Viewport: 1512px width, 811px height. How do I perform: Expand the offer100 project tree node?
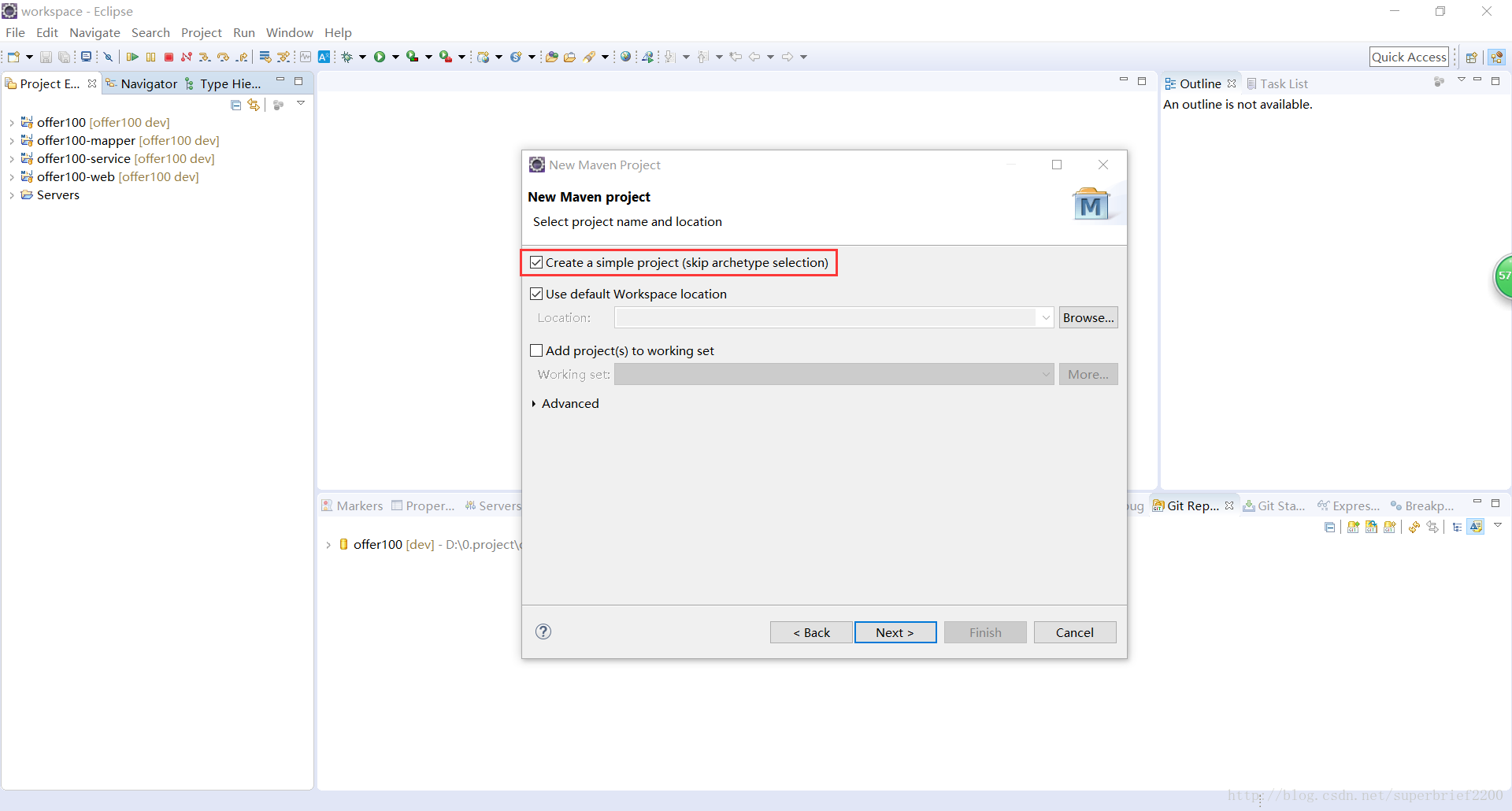pyautogui.click(x=12, y=123)
